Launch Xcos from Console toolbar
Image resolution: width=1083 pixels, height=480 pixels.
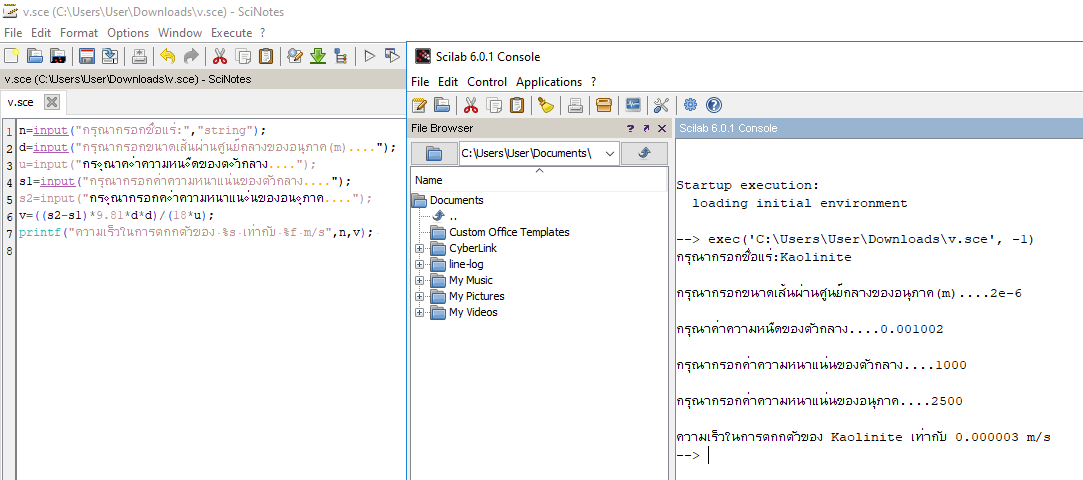click(633, 105)
